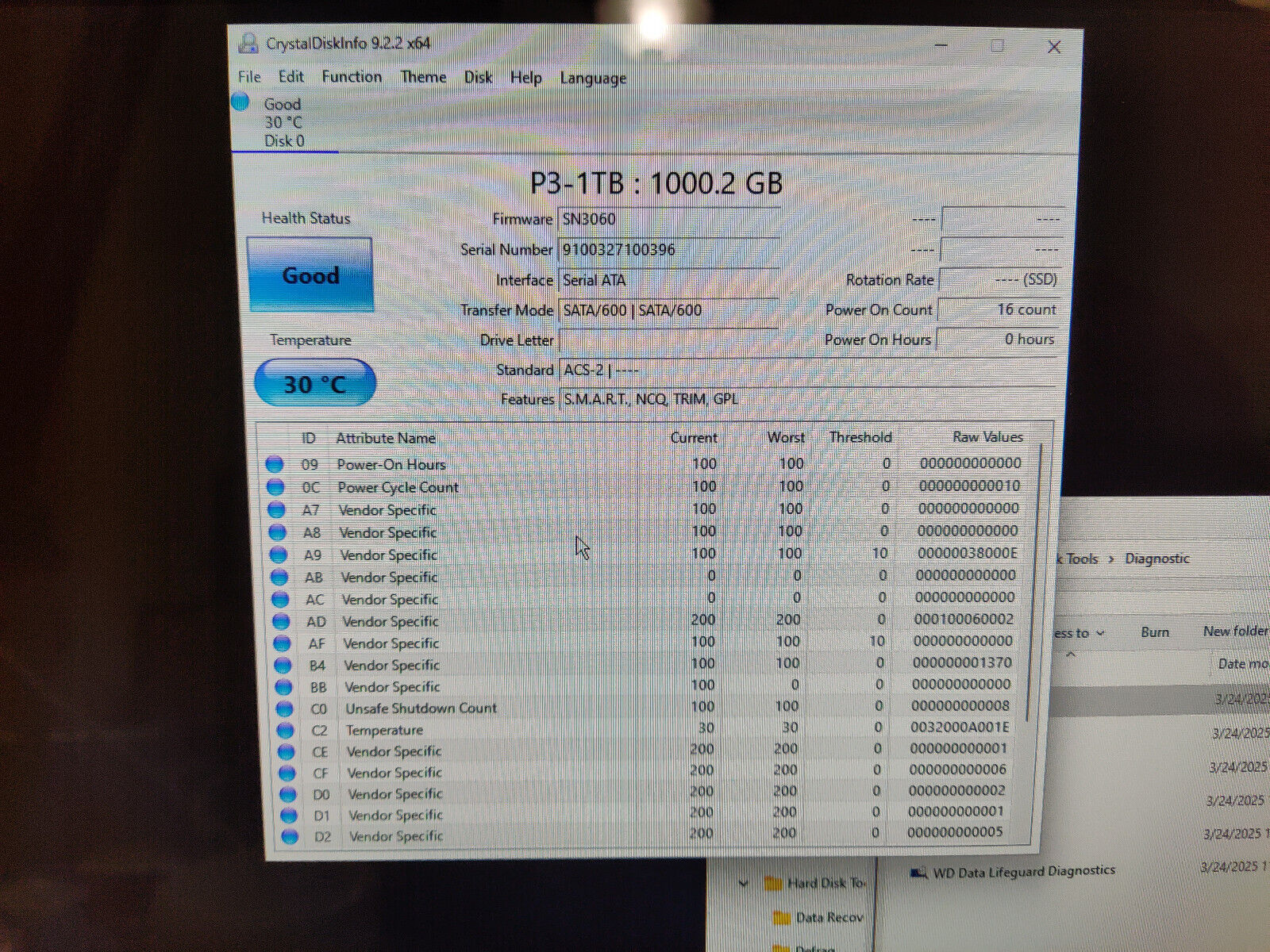Click the status orb for AF row
1270x952 pixels.
click(282, 643)
